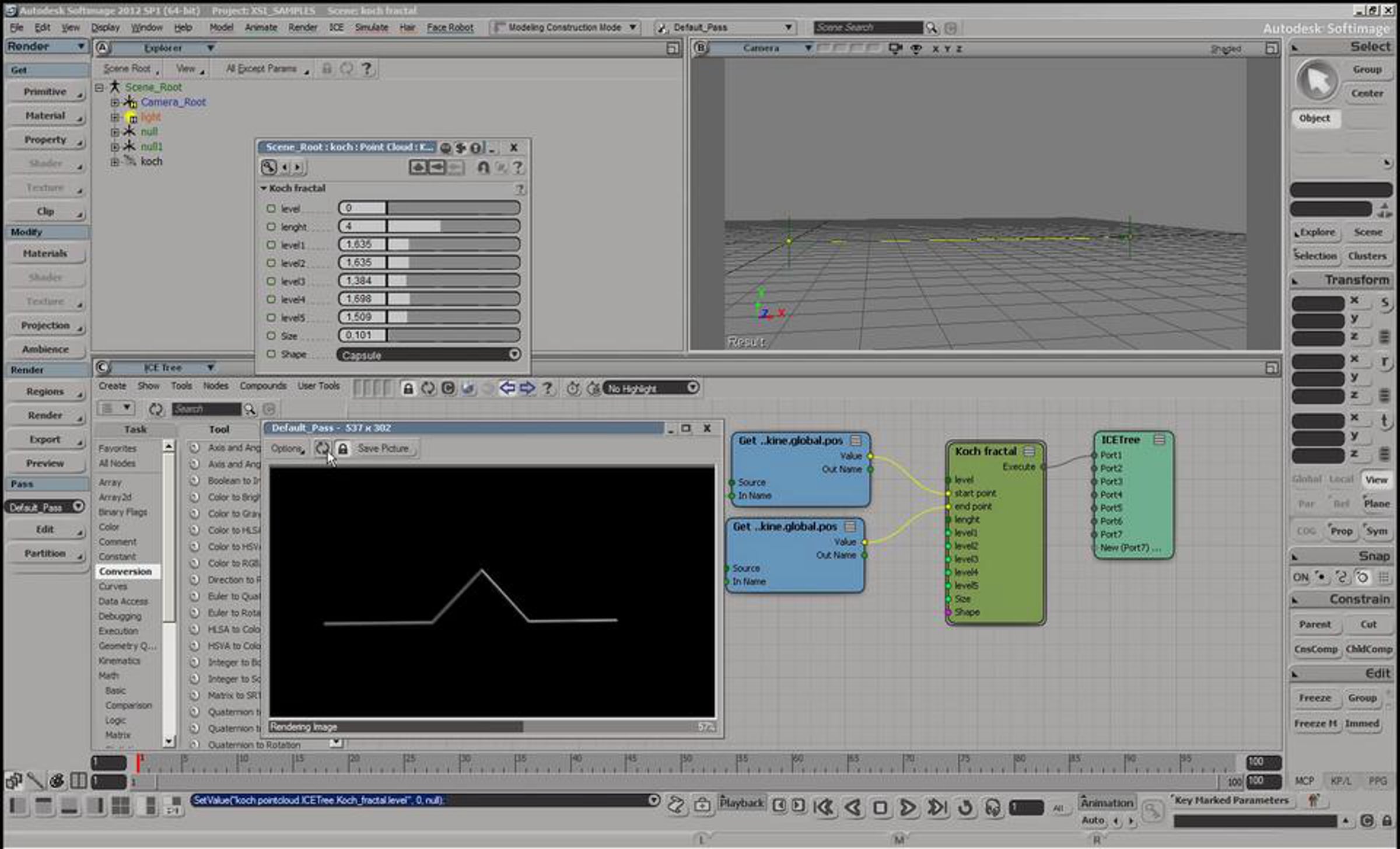Toggle the loop playback icon

point(965,808)
